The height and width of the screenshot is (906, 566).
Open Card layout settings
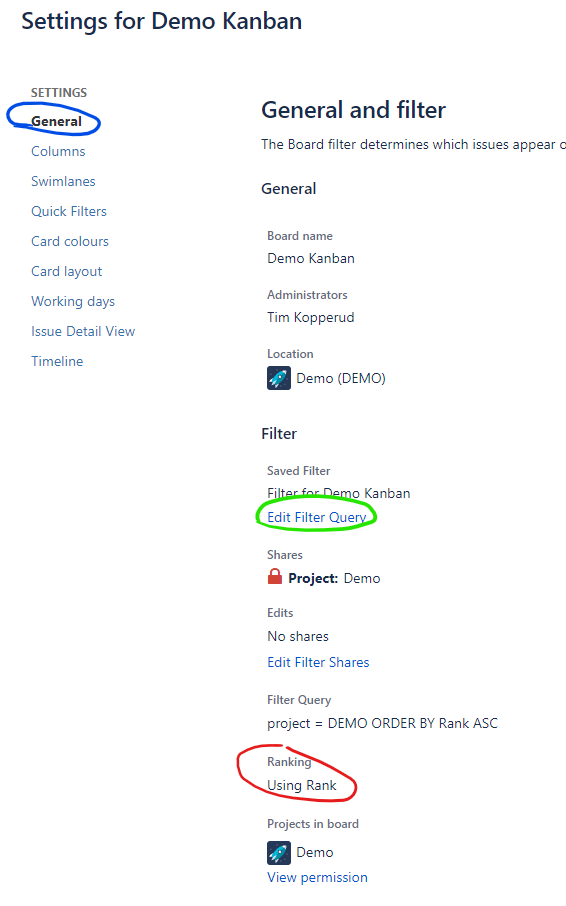click(x=66, y=272)
